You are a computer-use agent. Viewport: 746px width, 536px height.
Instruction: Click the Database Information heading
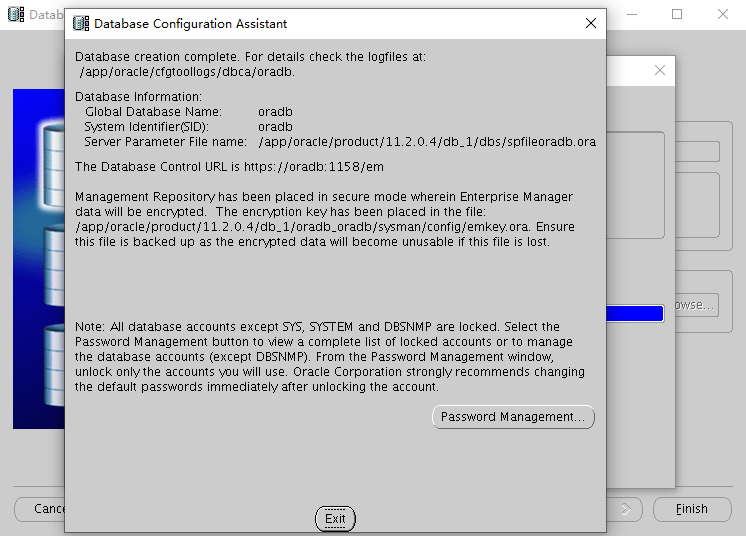click(138, 97)
